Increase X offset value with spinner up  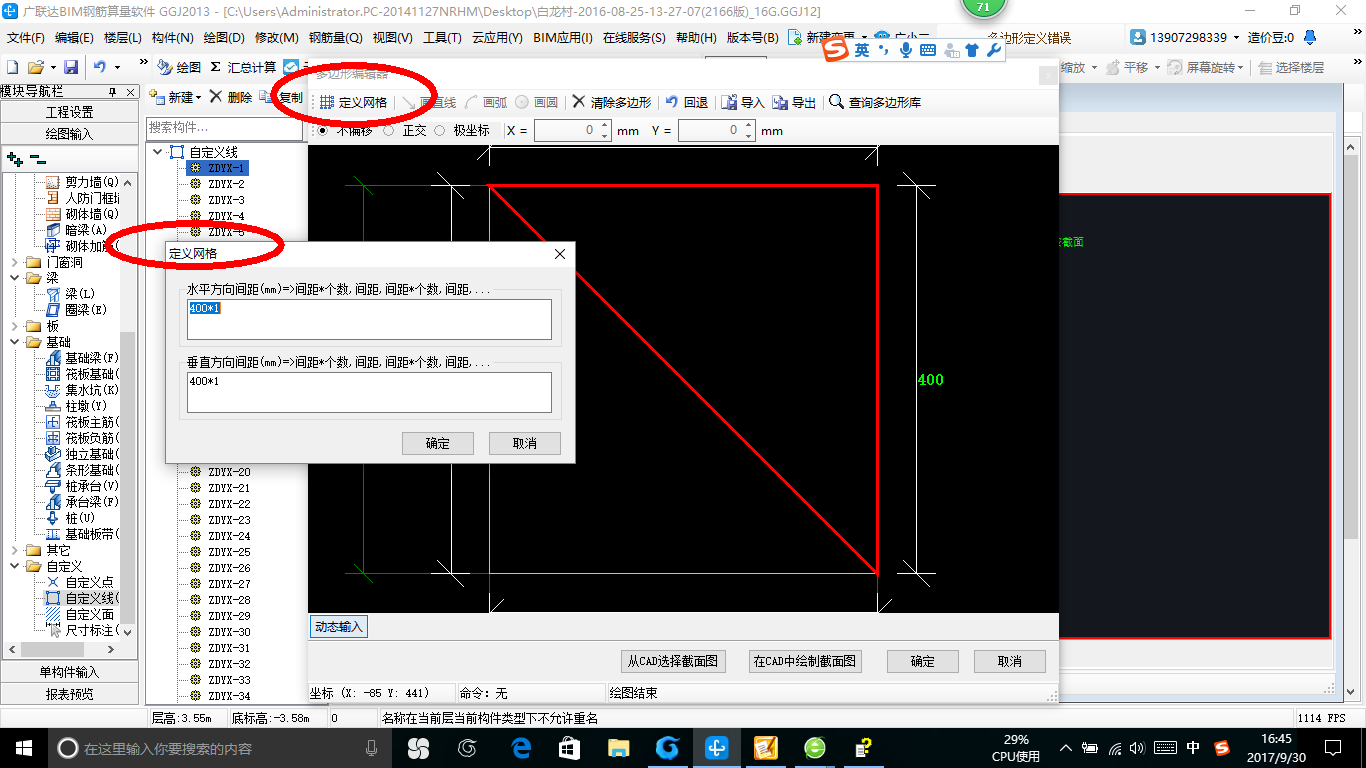tap(604, 127)
